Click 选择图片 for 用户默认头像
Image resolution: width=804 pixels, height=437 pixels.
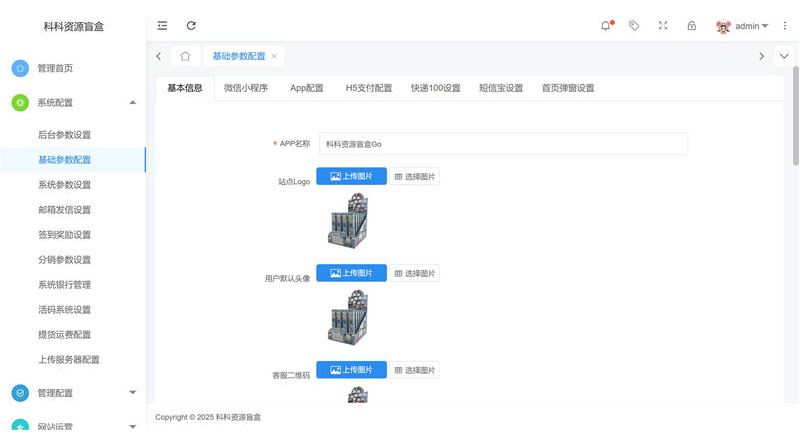pyautogui.click(x=415, y=273)
